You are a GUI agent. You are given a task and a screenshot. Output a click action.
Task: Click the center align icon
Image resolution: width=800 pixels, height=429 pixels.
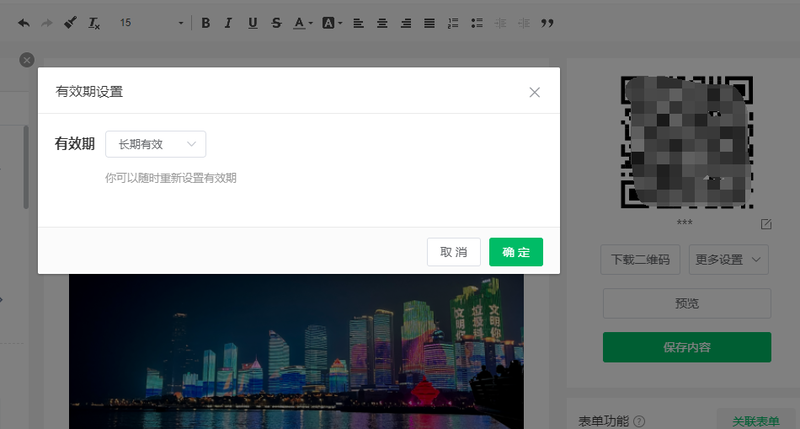point(381,22)
